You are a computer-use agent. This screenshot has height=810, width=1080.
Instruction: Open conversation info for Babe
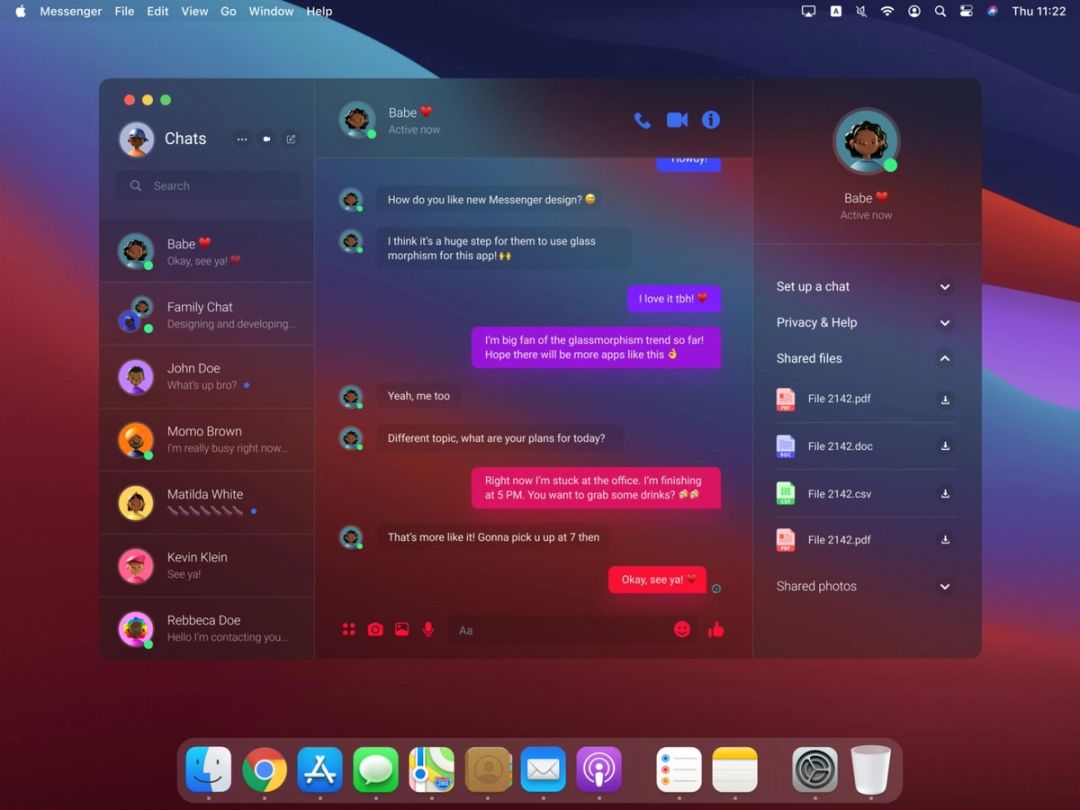711,119
